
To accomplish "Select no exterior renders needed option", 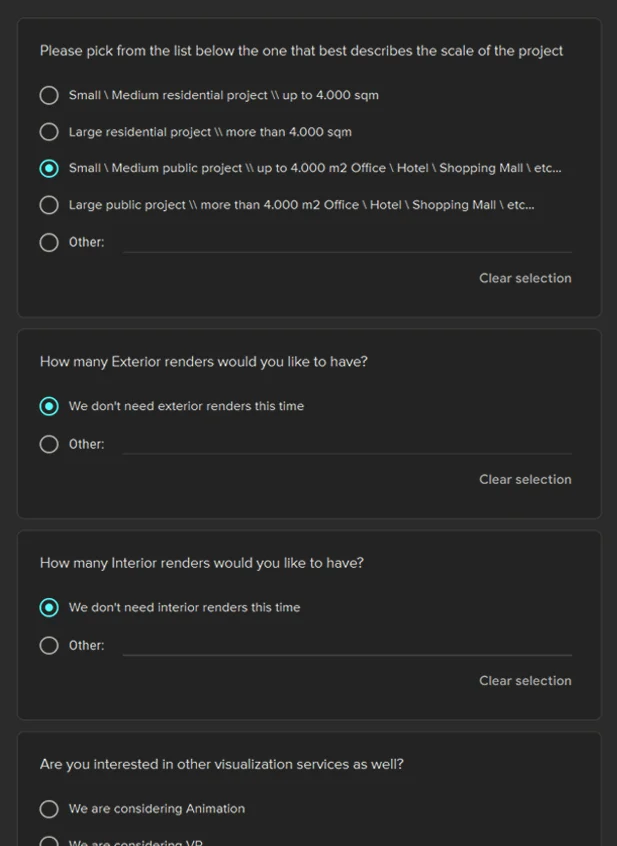I will coord(49,406).
